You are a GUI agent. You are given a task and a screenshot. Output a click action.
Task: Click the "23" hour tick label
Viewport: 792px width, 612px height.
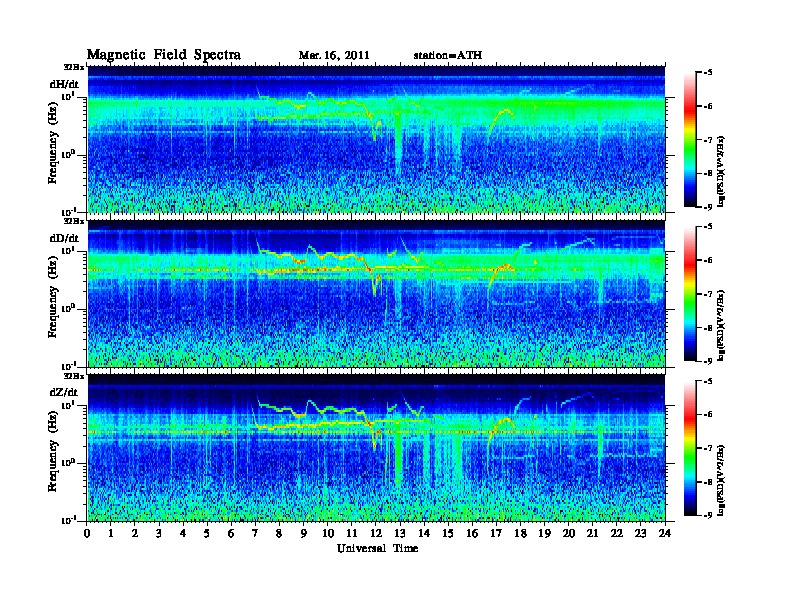(640, 533)
